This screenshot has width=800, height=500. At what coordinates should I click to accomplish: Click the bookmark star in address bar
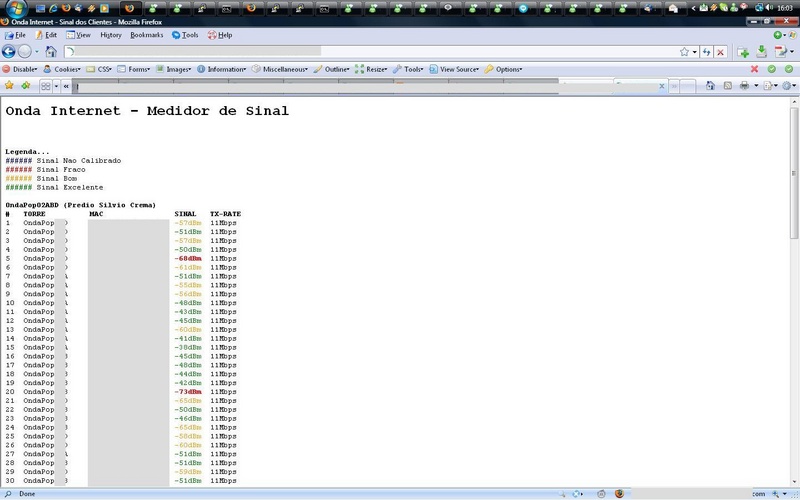pyautogui.click(x=684, y=52)
